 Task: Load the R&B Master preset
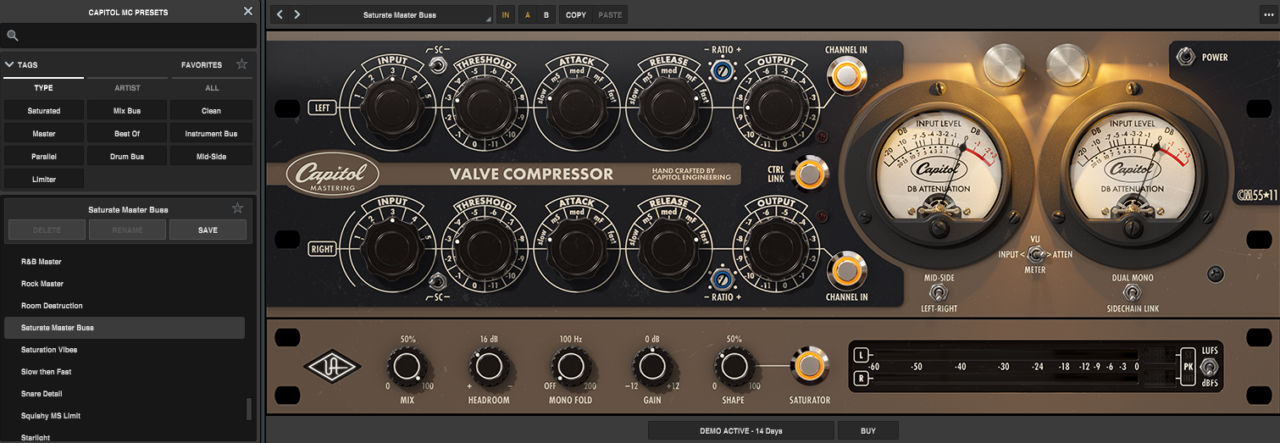click(x=125, y=261)
